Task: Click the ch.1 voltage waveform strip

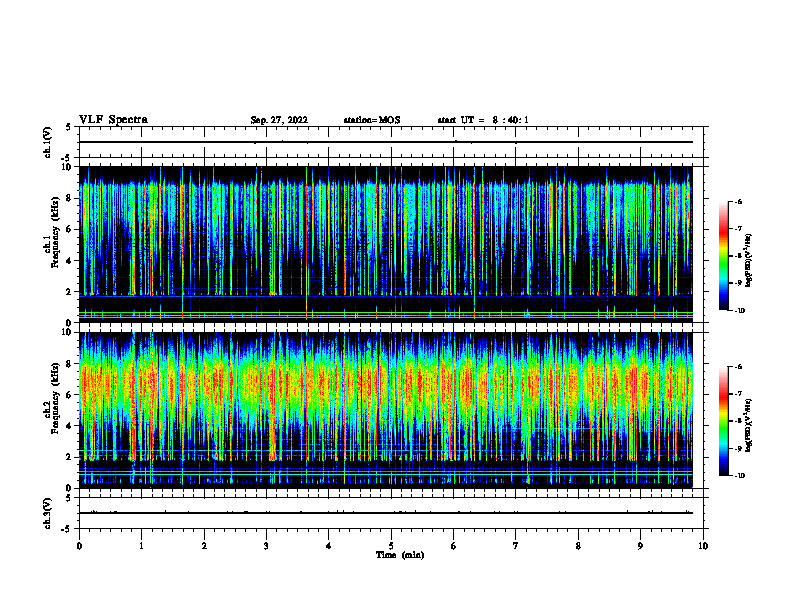Action: [391, 142]
